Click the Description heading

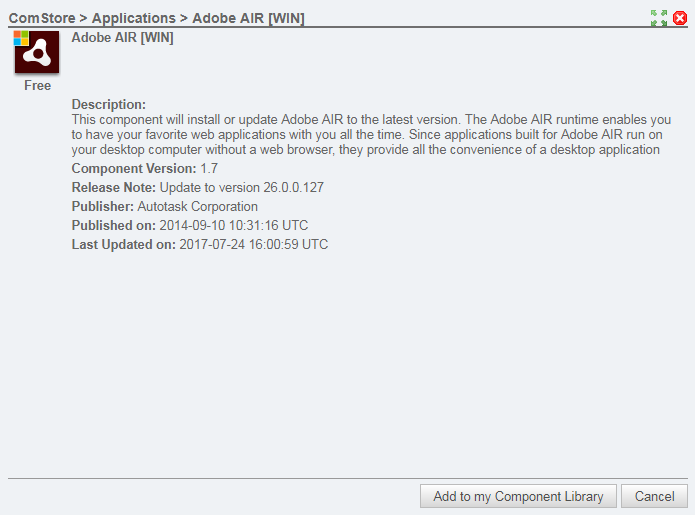click(109, 104)
